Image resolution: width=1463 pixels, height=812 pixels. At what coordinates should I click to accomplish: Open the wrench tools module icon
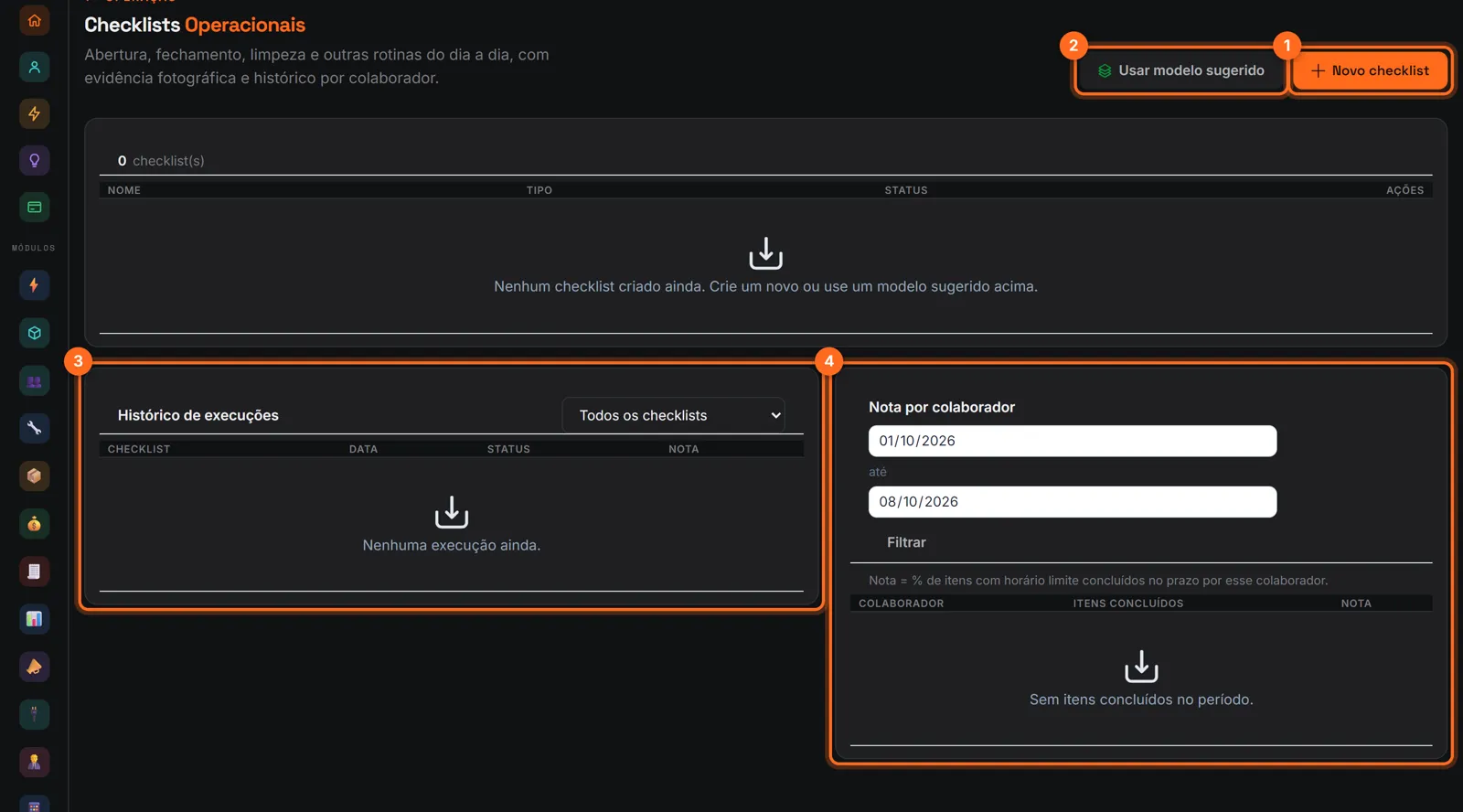(35, 428)
